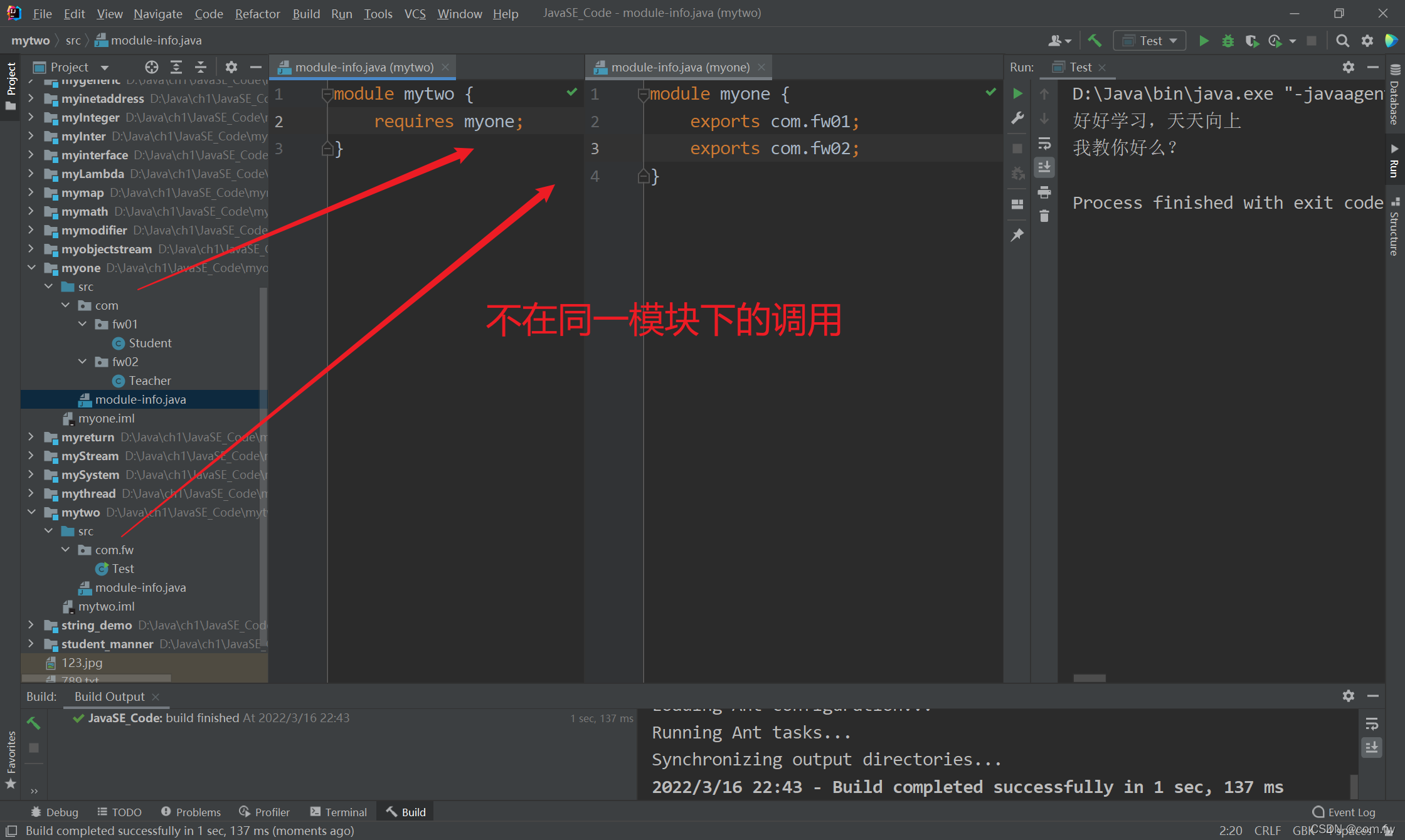Open the Teacher class in the project tree
The width and height of the screenshot is (1405, 840).
coord(149,381)
